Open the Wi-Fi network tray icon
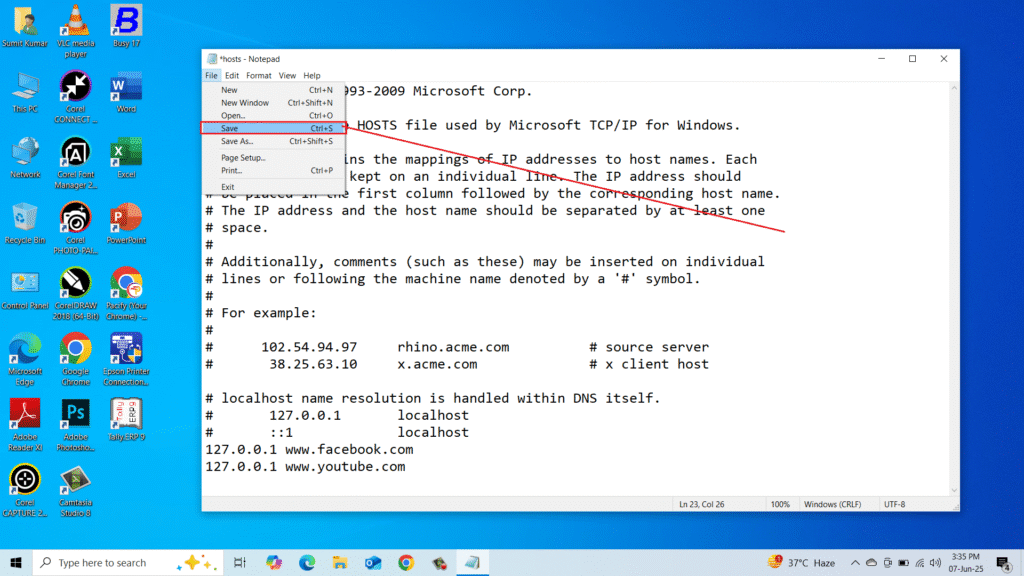 pyautogui.click(x=920, y=563)
